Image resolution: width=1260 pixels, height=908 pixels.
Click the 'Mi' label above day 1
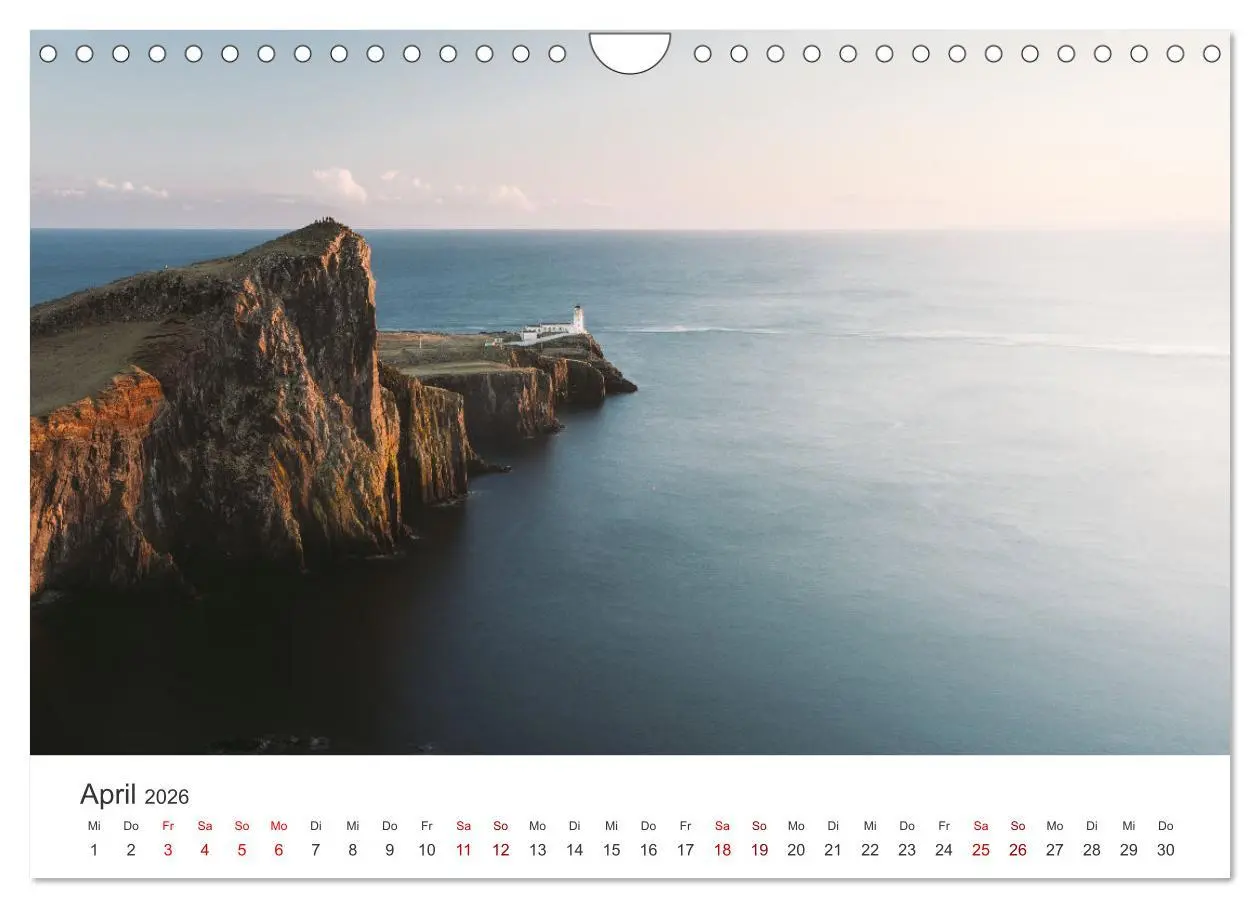tap(94, 826)
